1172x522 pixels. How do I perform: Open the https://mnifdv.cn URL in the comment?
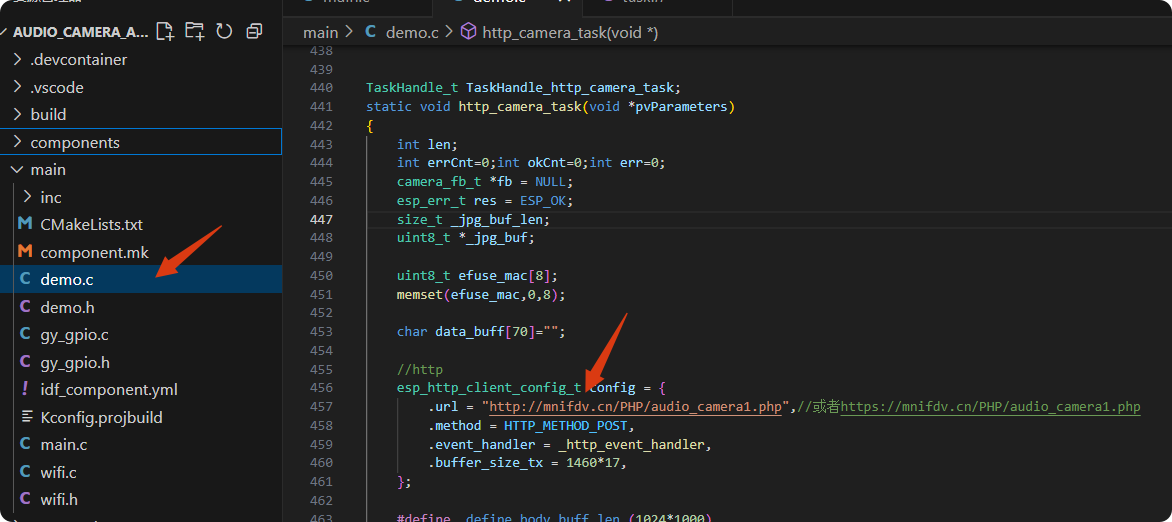990,407
